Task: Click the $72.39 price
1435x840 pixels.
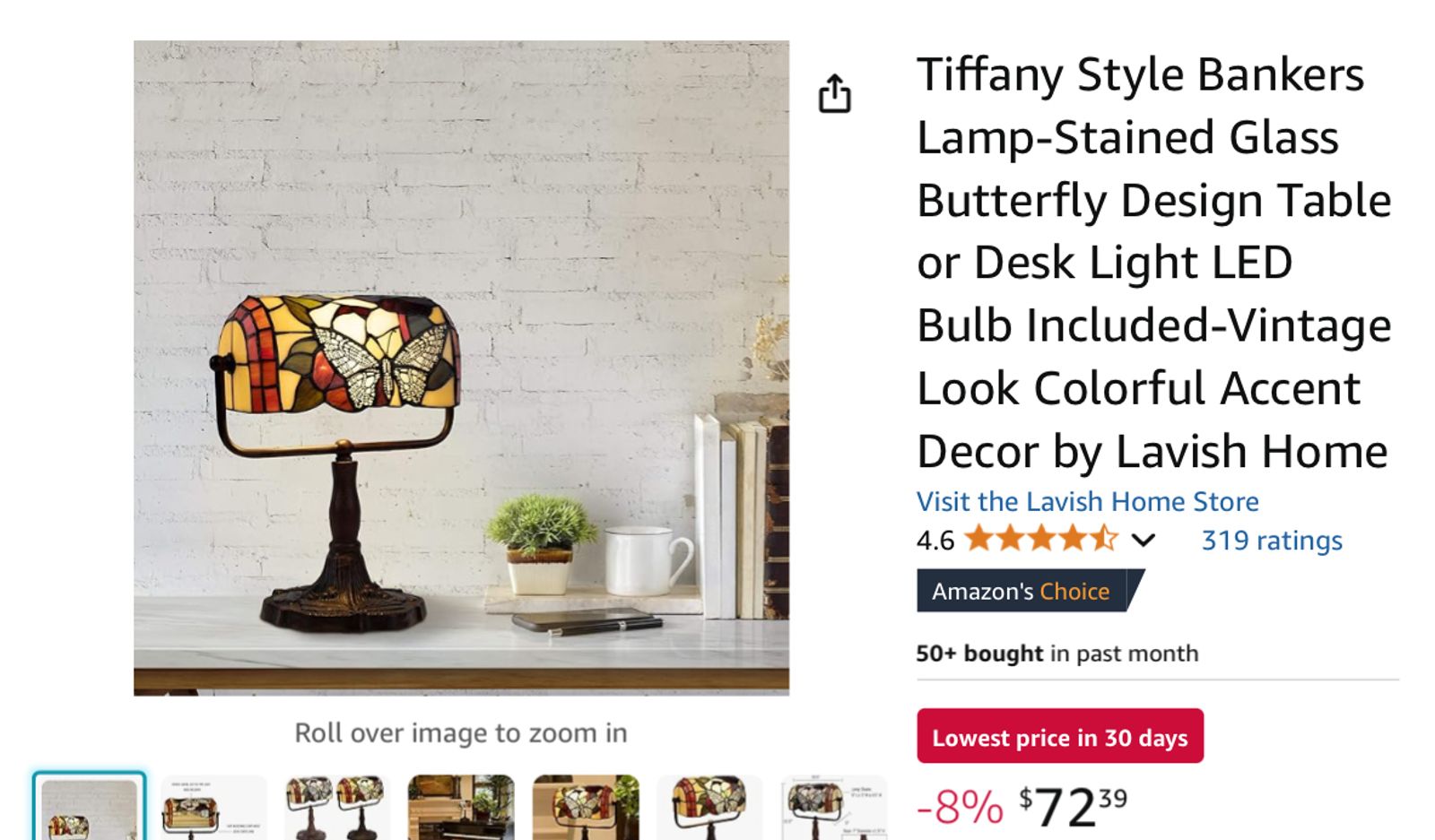Action: coord(1073,806)
